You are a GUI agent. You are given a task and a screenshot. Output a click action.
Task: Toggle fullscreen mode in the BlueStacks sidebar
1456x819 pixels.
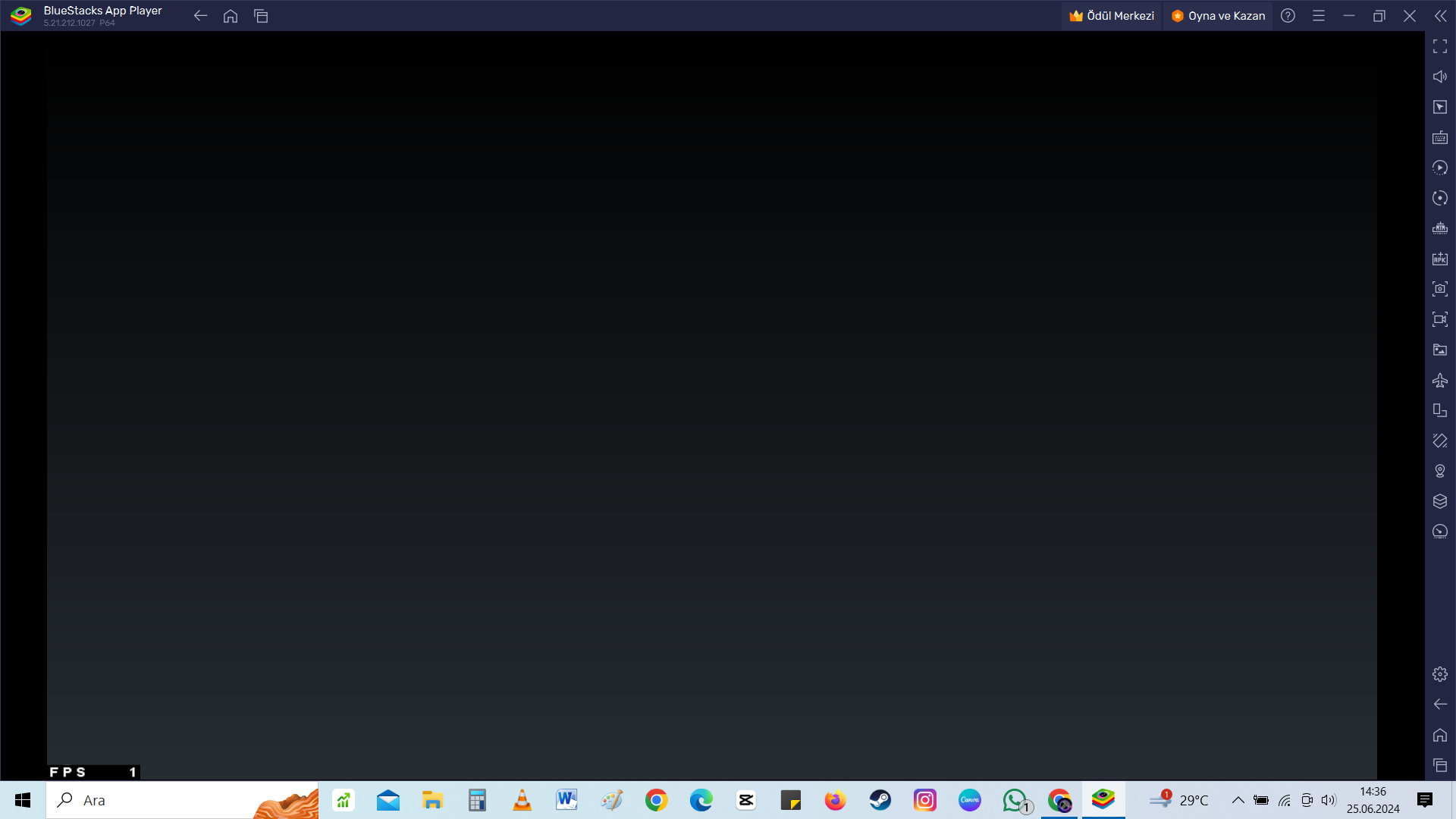pyautogui.click(x=1439, y=46)
